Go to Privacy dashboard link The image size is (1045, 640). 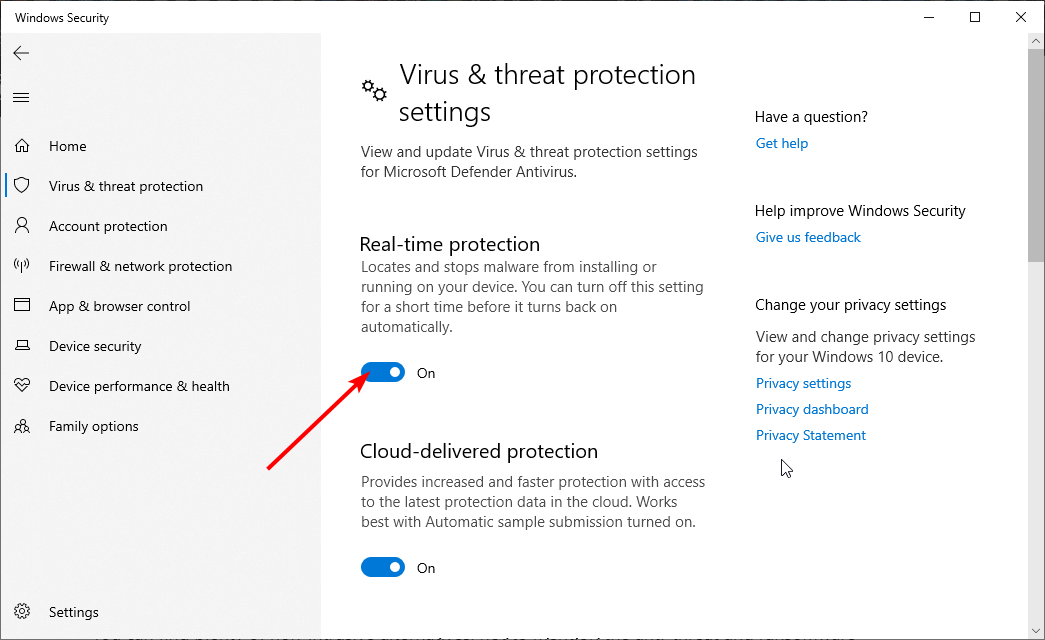tap(812, 409)
